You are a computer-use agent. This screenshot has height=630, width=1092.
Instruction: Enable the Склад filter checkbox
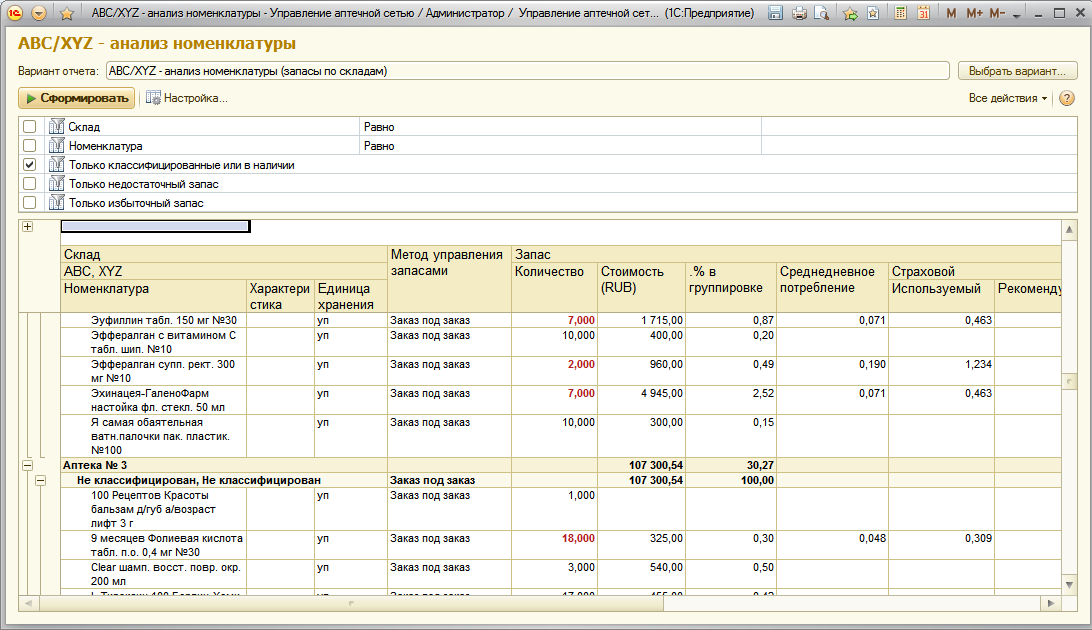click(x=29, y=127)
